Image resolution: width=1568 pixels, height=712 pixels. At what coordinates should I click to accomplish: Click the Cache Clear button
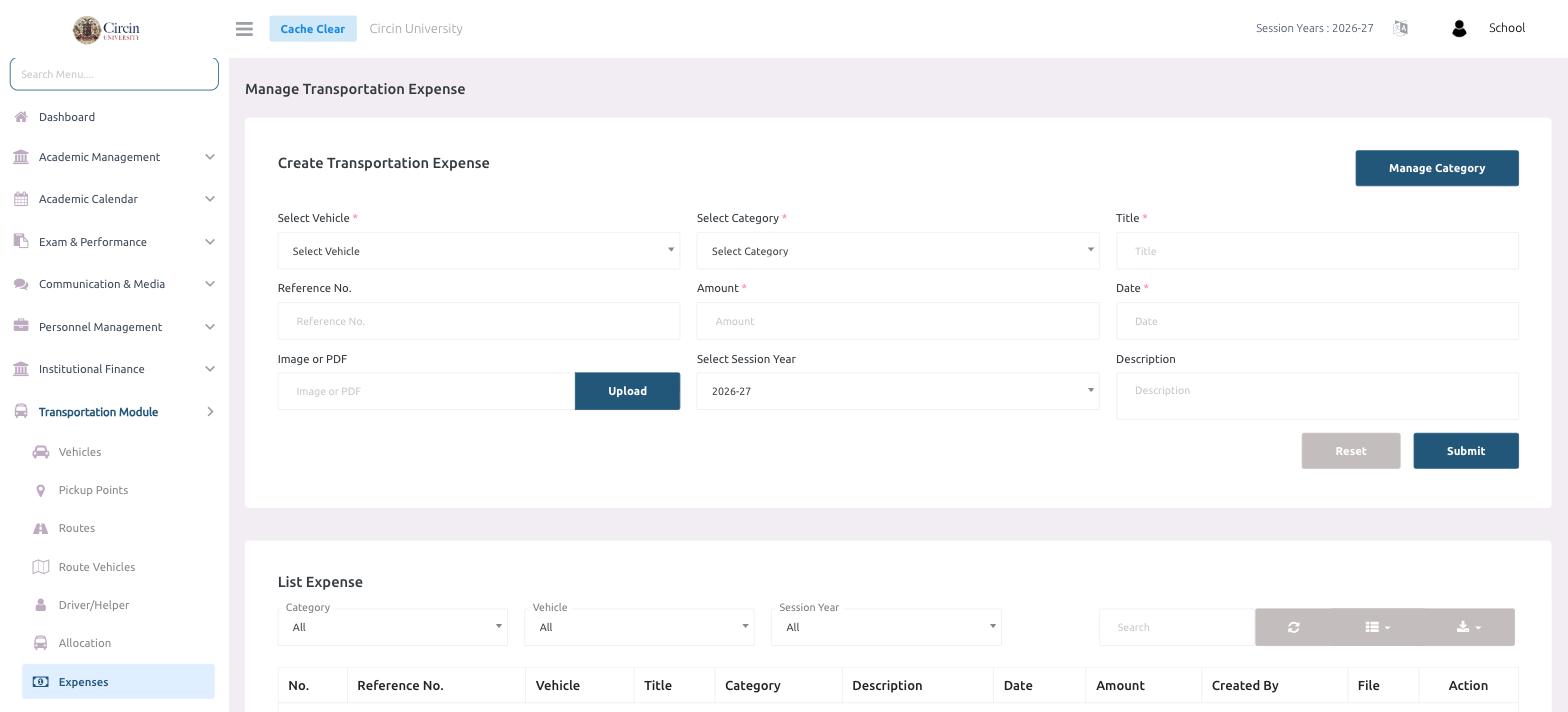click(x=313, y=29)
